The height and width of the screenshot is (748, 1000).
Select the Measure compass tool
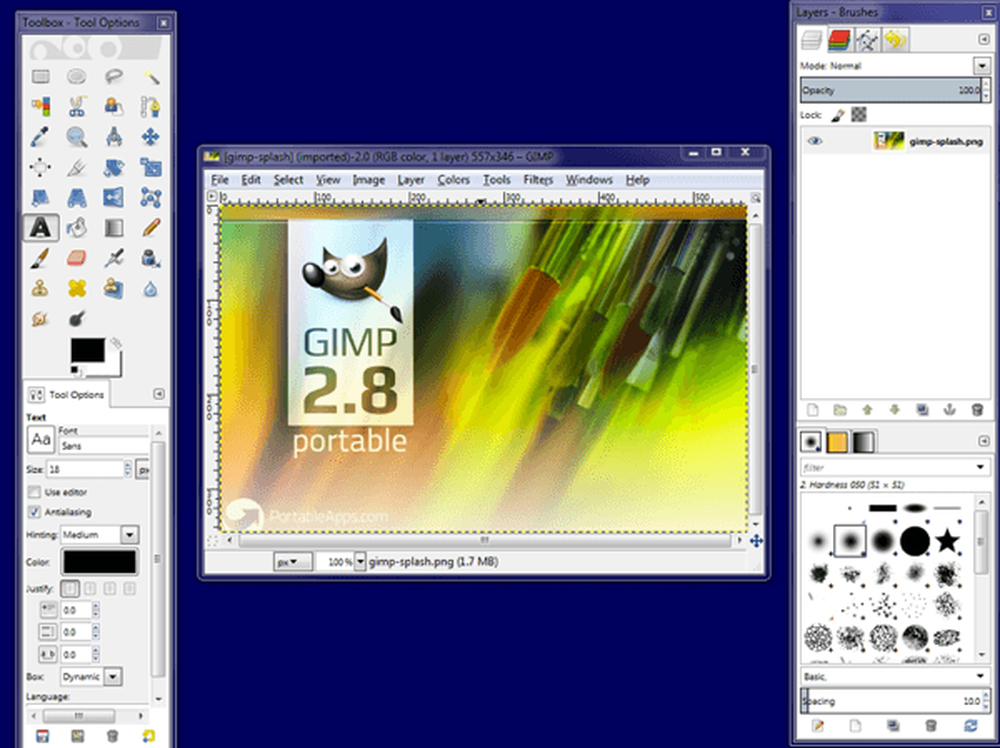(x=114, y=136)
